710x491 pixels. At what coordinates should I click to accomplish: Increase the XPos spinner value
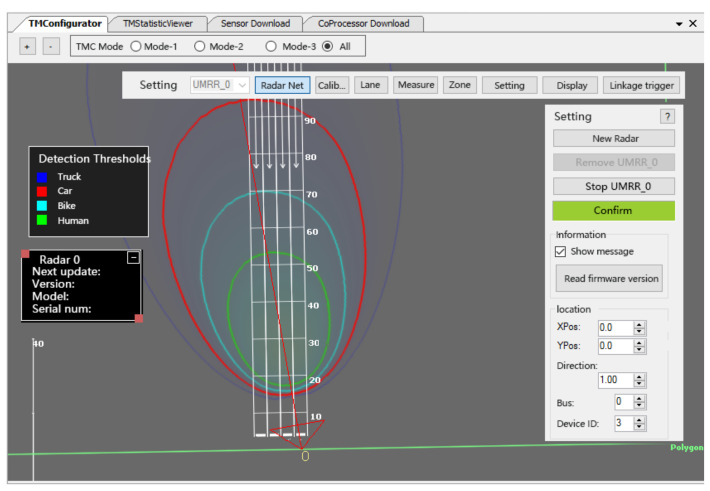[x=640, y=323]
